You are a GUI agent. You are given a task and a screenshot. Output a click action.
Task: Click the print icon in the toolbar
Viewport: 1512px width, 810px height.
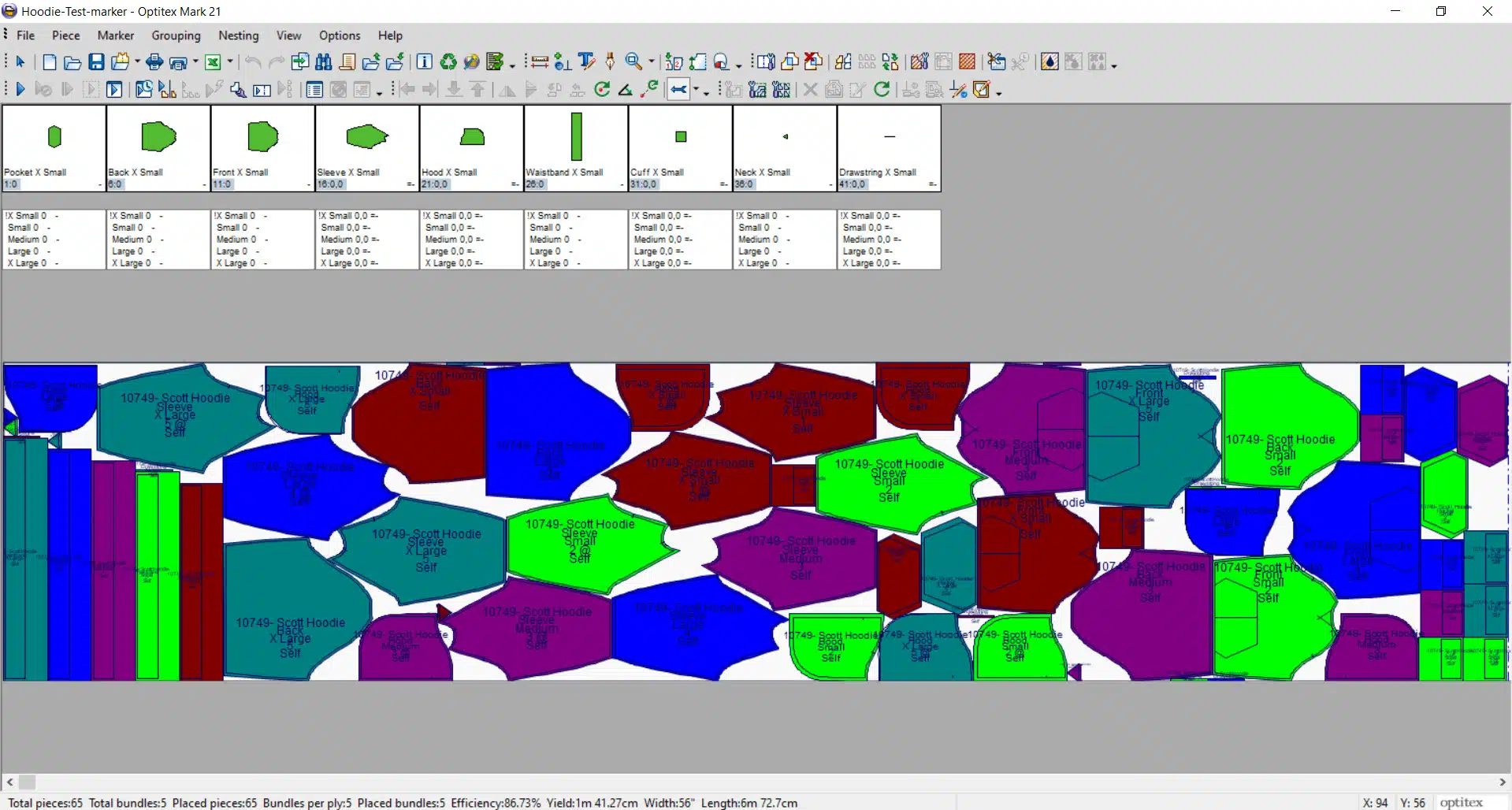154,62
